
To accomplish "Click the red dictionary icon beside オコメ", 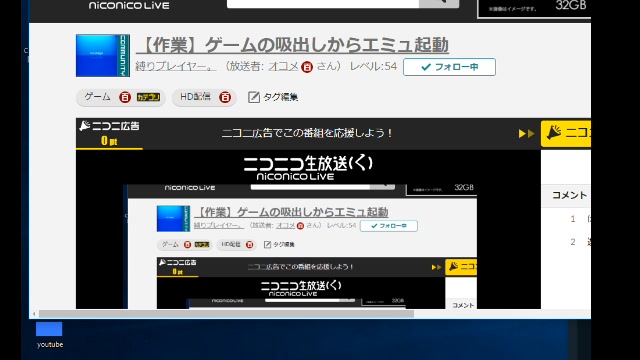I will tap(307, 67).
